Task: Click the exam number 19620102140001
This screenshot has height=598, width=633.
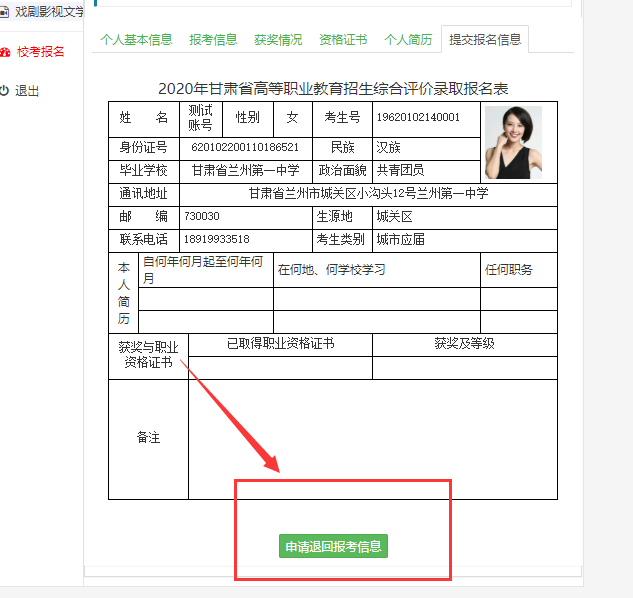Action: pyautogui.click(x=418, y=118)
